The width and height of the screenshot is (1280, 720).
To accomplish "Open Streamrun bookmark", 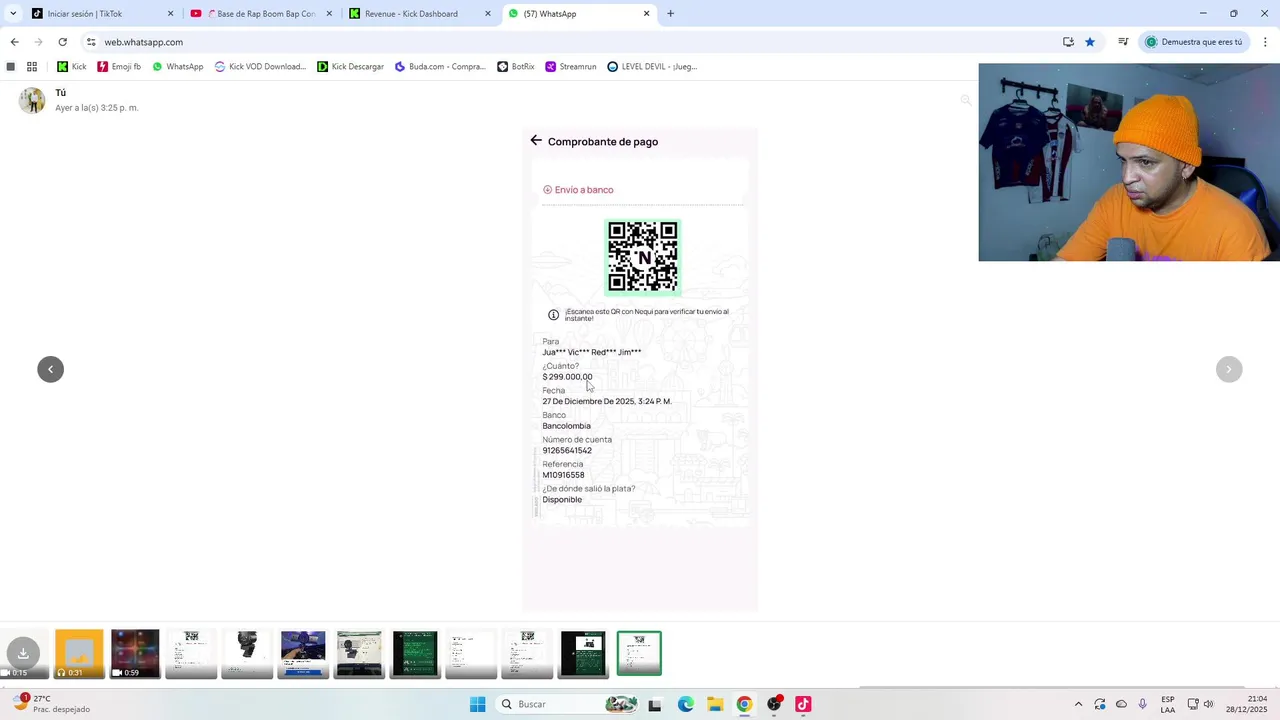I will click(x=570, y=67).
